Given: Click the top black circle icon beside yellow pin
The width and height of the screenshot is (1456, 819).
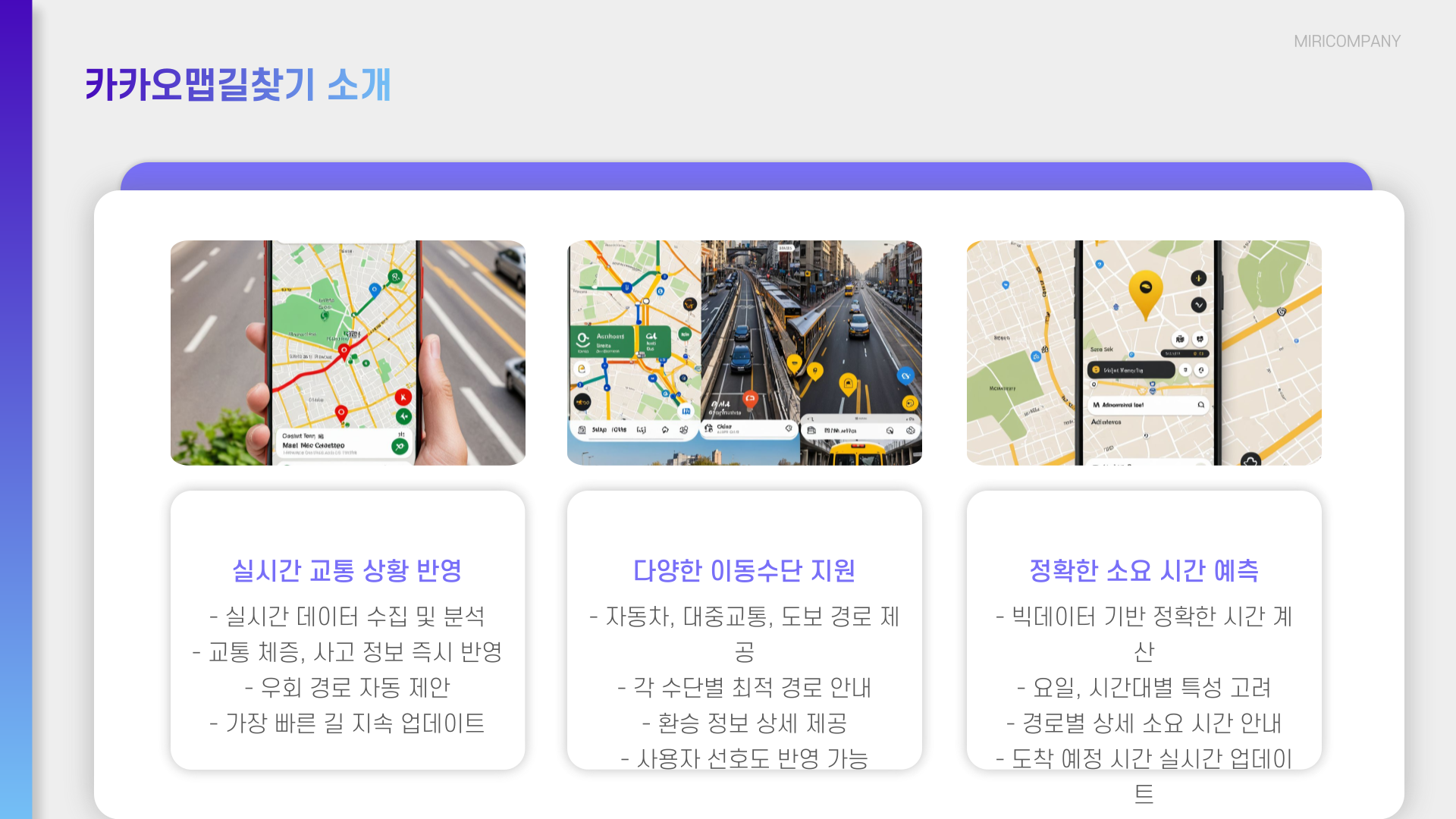Looking at the screenshot, I should pyautogui.click(x=1198, y=278).
